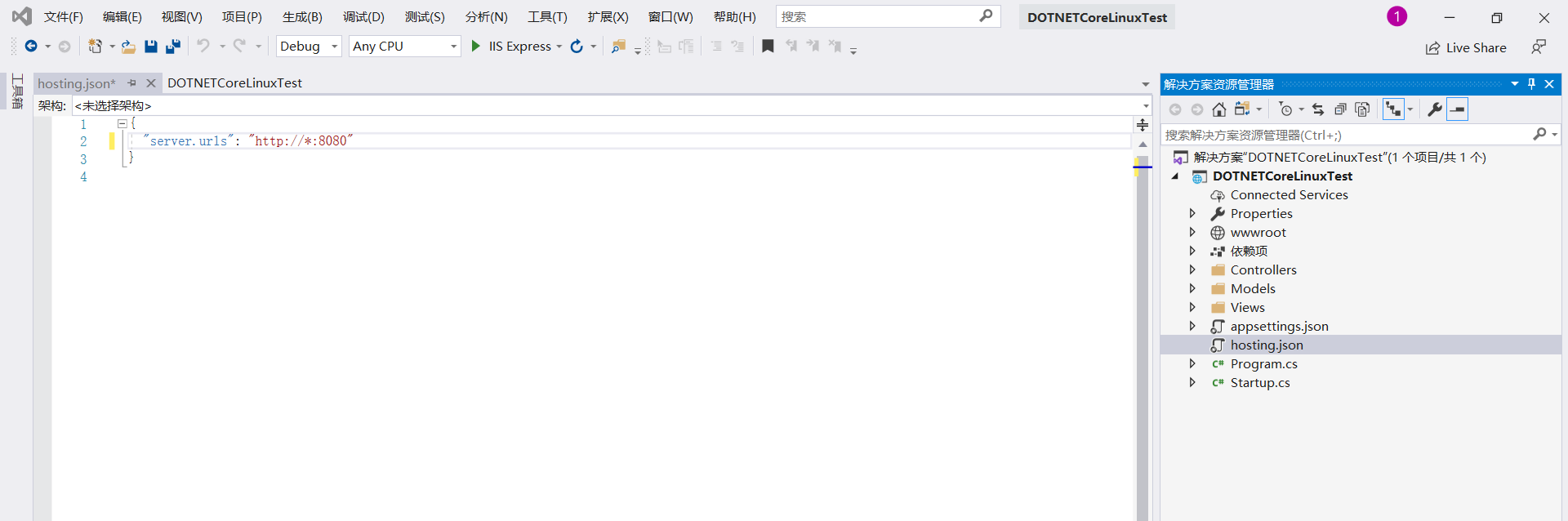Open the 视图(V) menu
The image size is (1568, 521).
pyautogui.click(x=181, y=16)
